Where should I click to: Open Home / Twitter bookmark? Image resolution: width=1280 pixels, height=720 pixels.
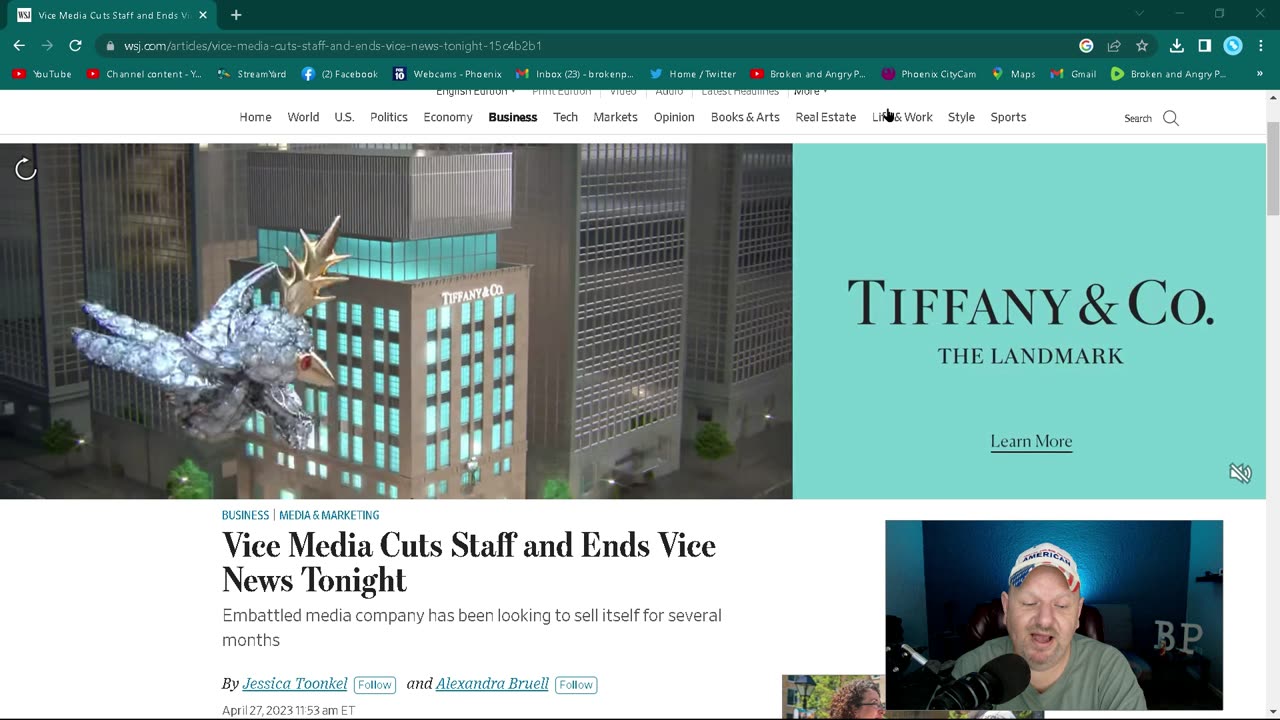tap(693, 74)
